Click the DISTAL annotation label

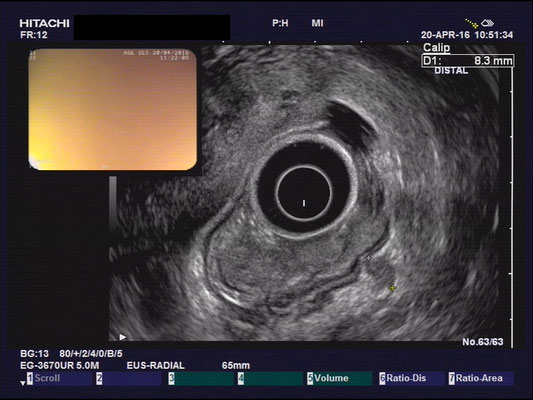pyautogui.click(x=451, y=71)
